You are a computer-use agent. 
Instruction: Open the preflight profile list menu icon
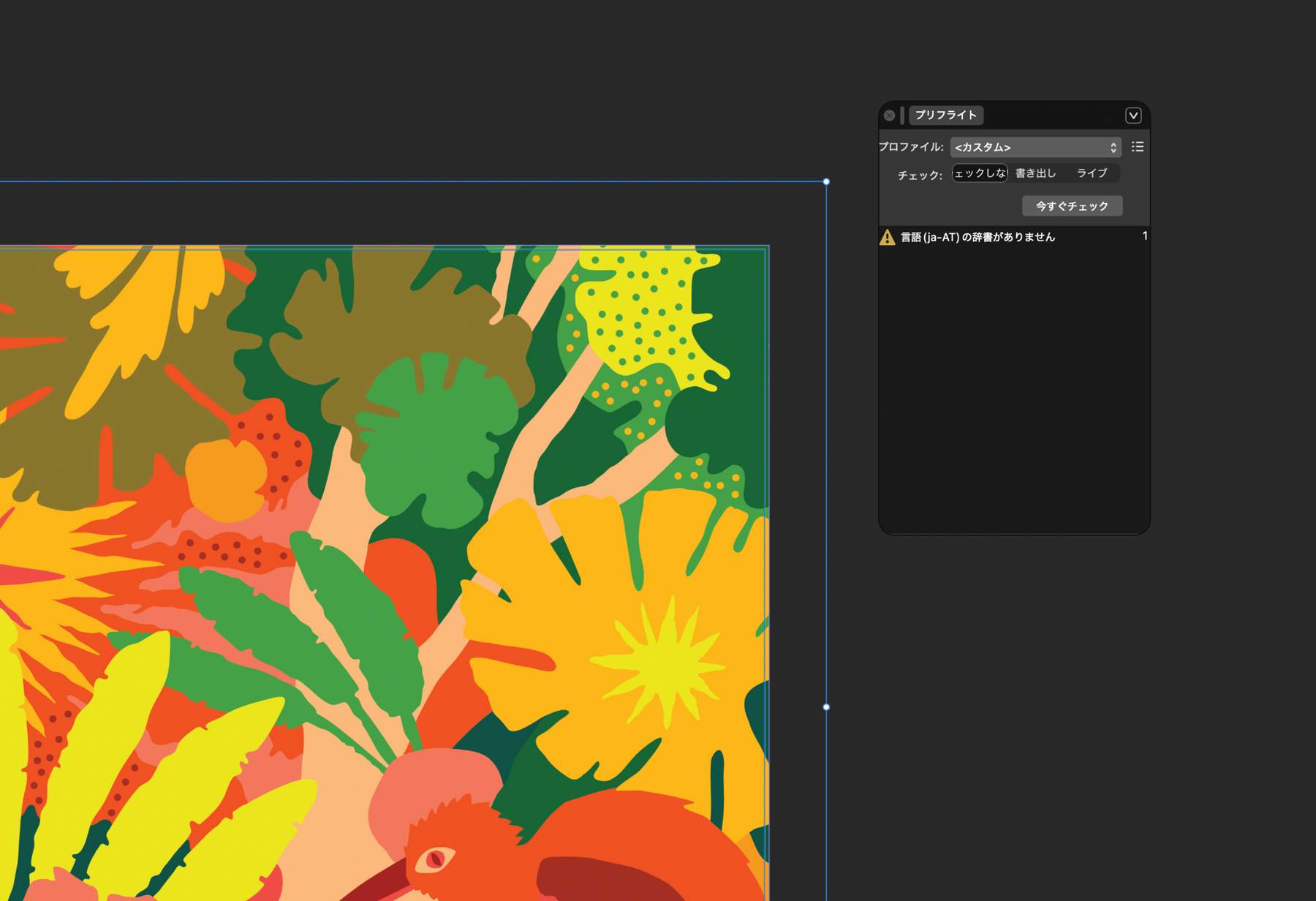[1138, 147]
